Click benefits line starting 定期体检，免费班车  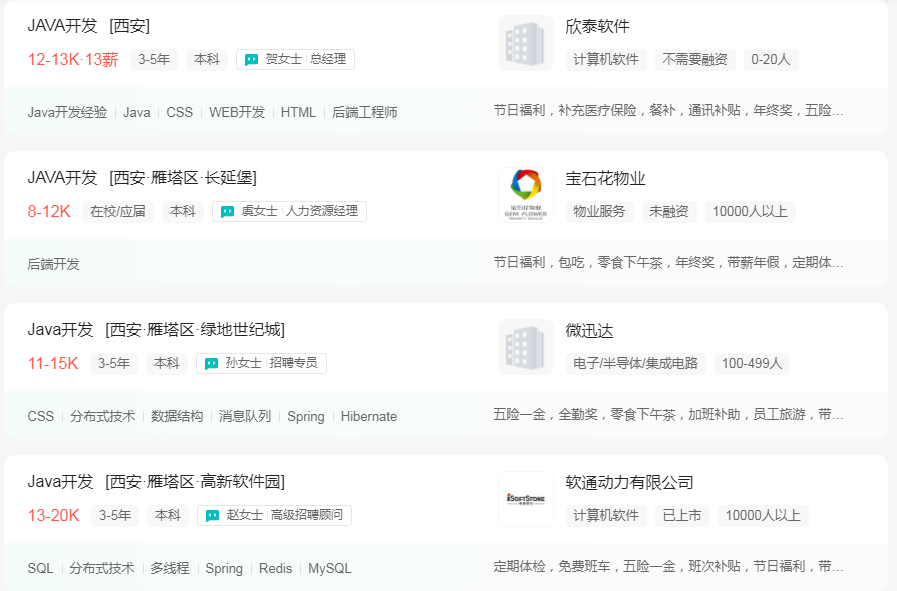click(668, 566)
